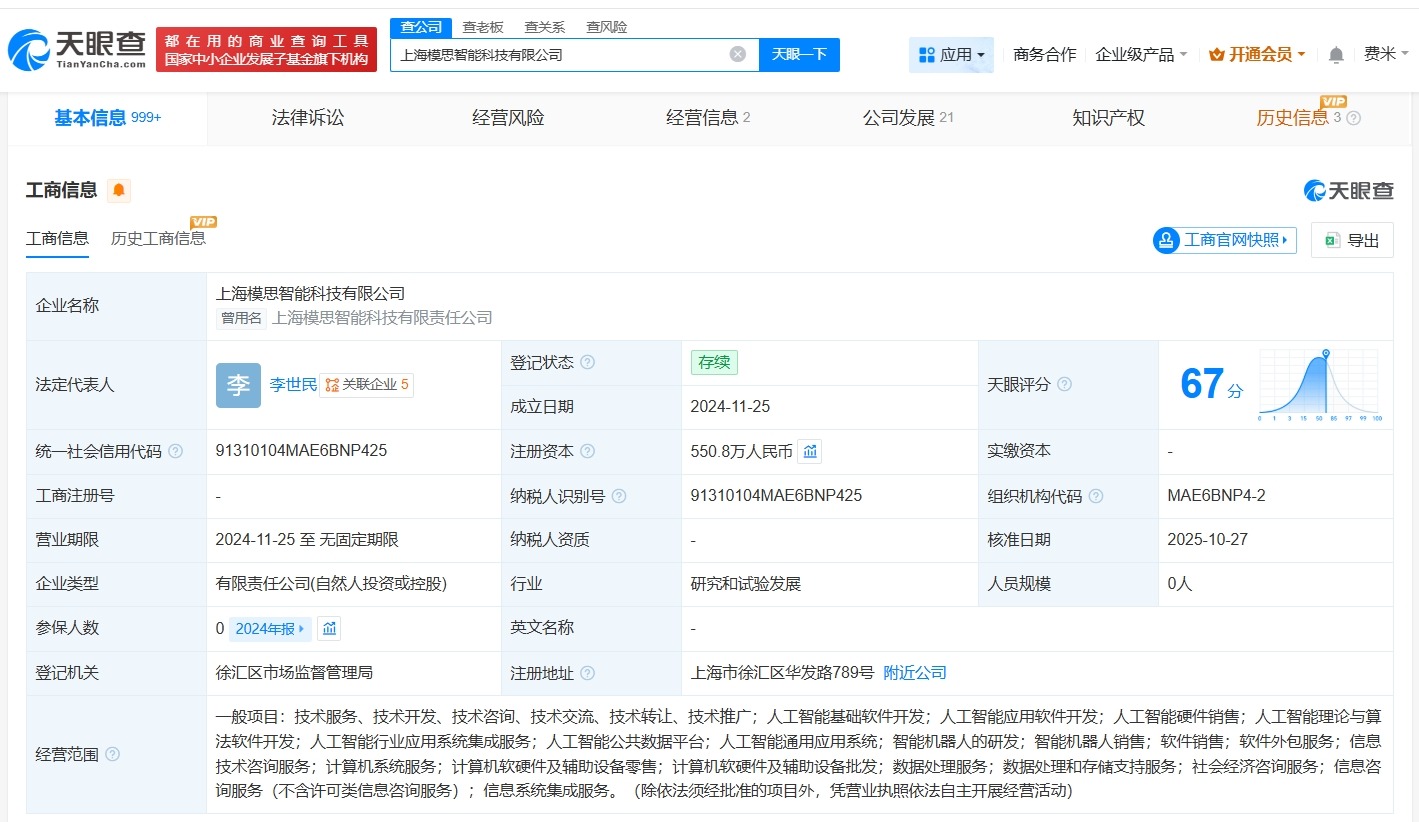Click the 工商官网快照 stamp button

coord(1223,240)
